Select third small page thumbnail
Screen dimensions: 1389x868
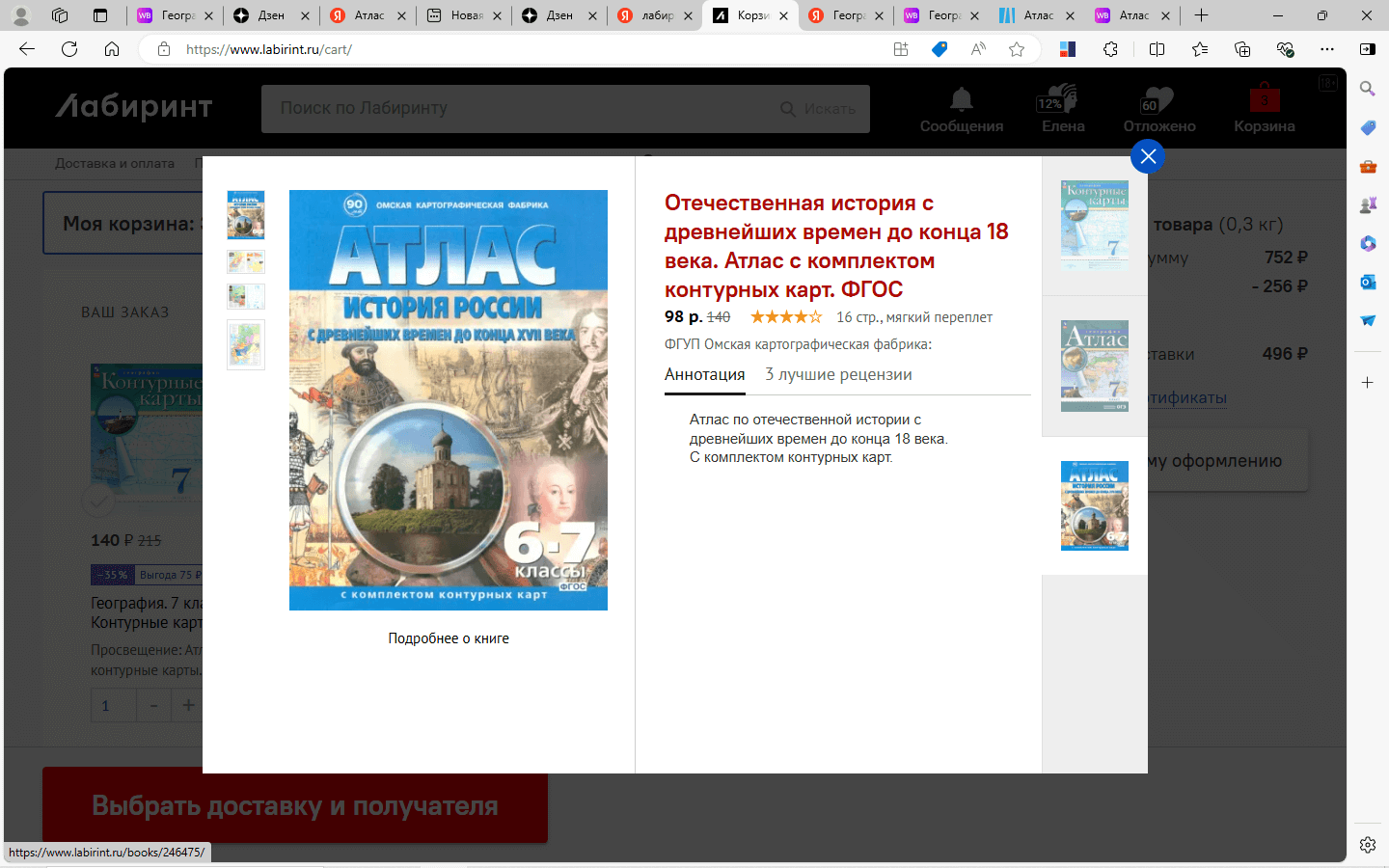(x=246, y=296)
